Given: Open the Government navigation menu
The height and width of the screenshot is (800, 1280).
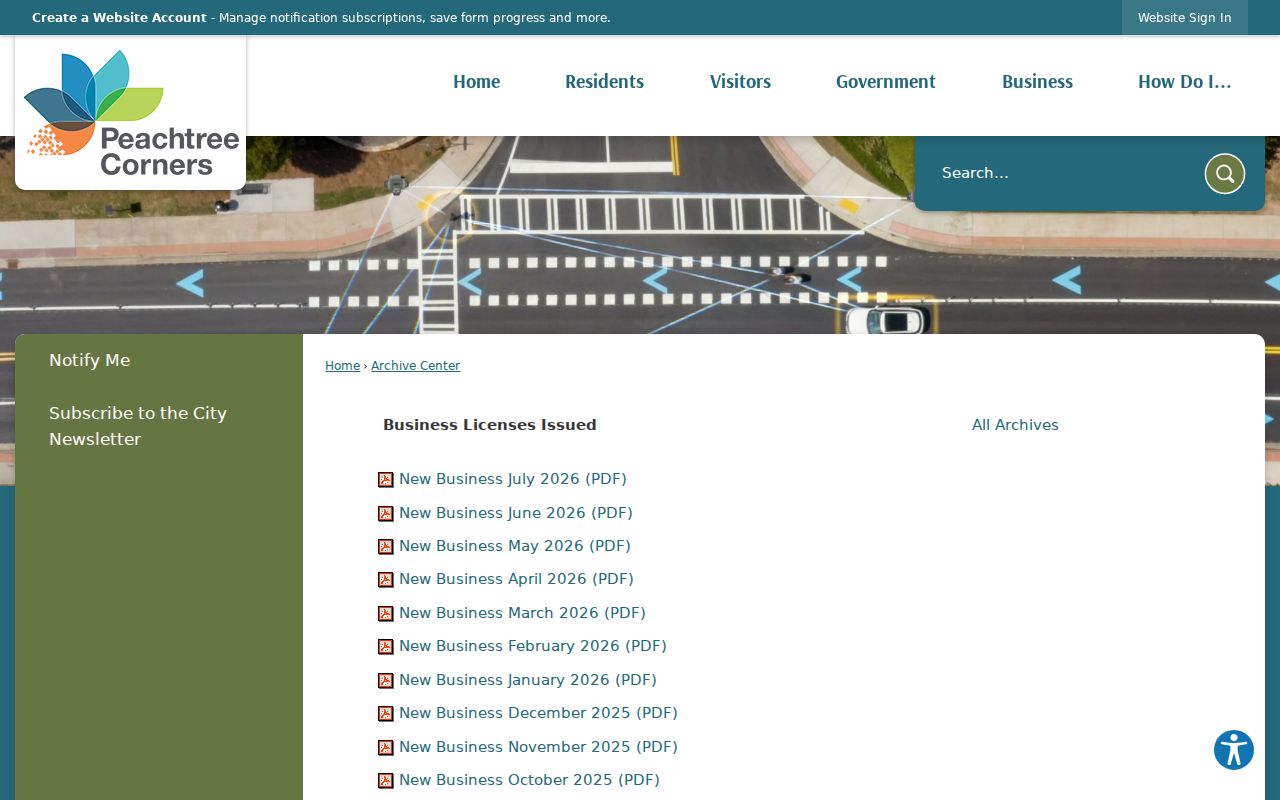Looking at the screenshot, I should 885,82.
